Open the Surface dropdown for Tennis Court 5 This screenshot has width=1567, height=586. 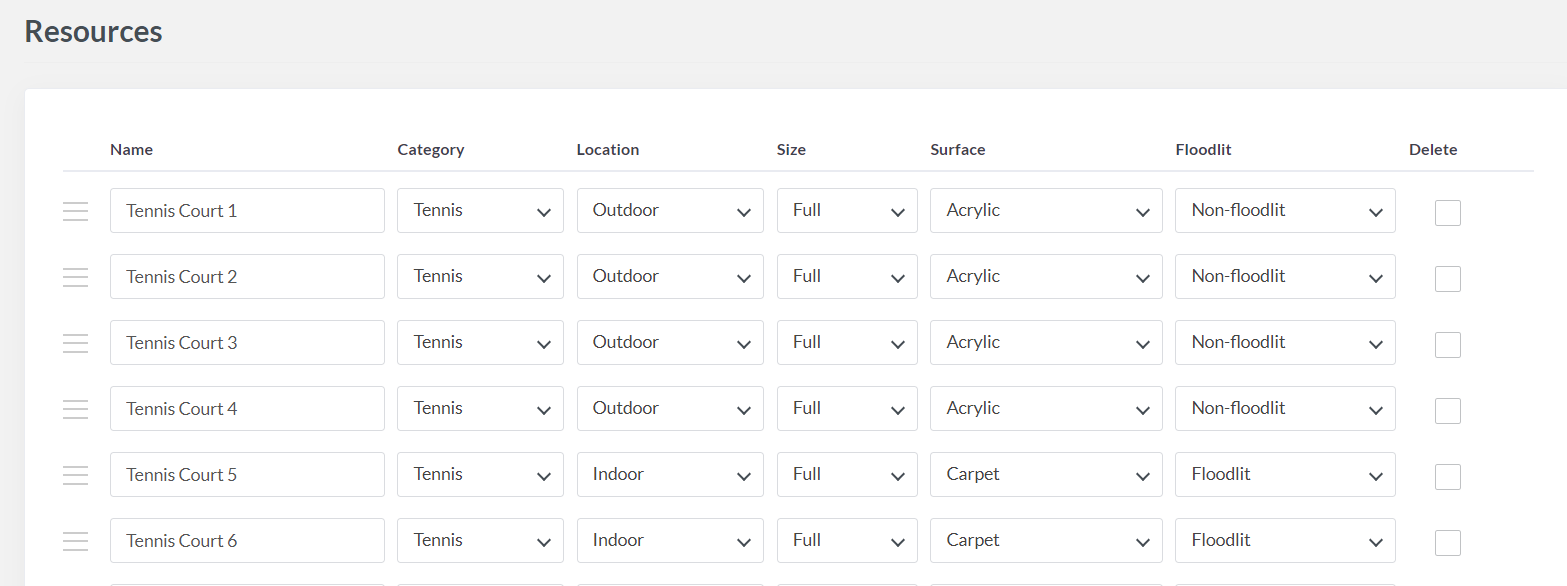pos(1045,475)
